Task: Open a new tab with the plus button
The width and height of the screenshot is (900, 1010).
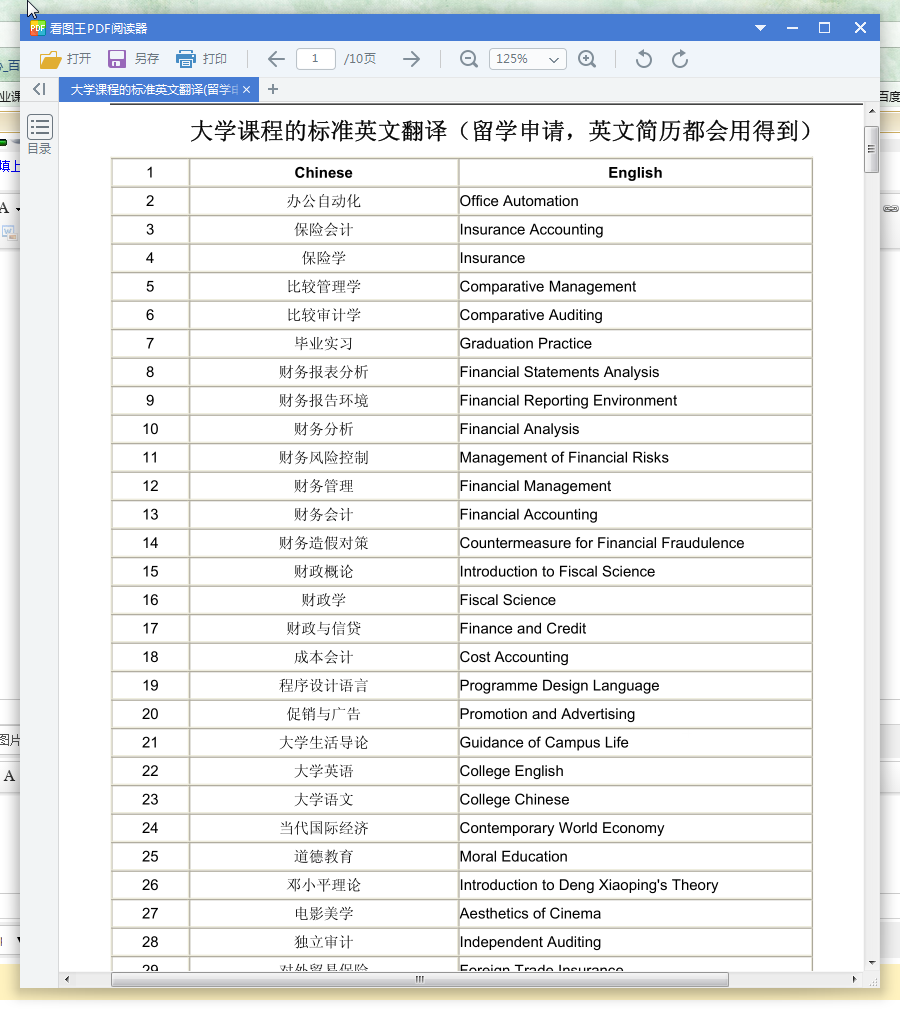Action: pos(272,89)
